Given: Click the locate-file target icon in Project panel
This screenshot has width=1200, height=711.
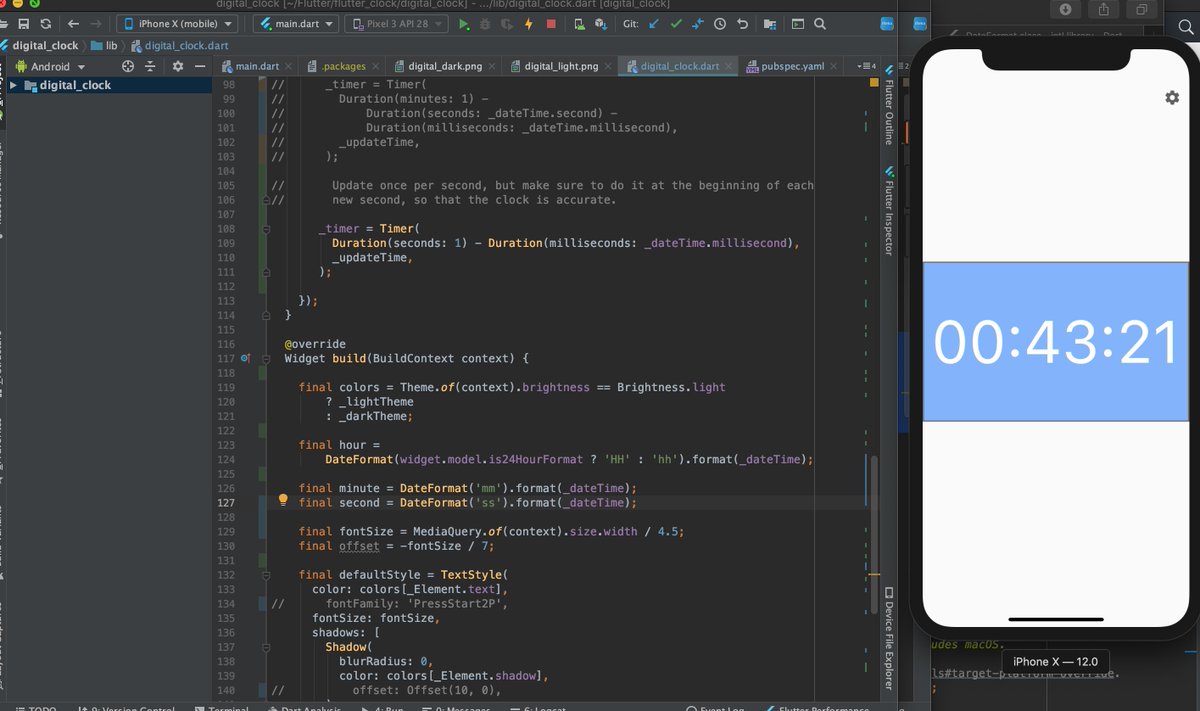Looking at the screenshot, I should pyautogui.click(x=128, y=66).
